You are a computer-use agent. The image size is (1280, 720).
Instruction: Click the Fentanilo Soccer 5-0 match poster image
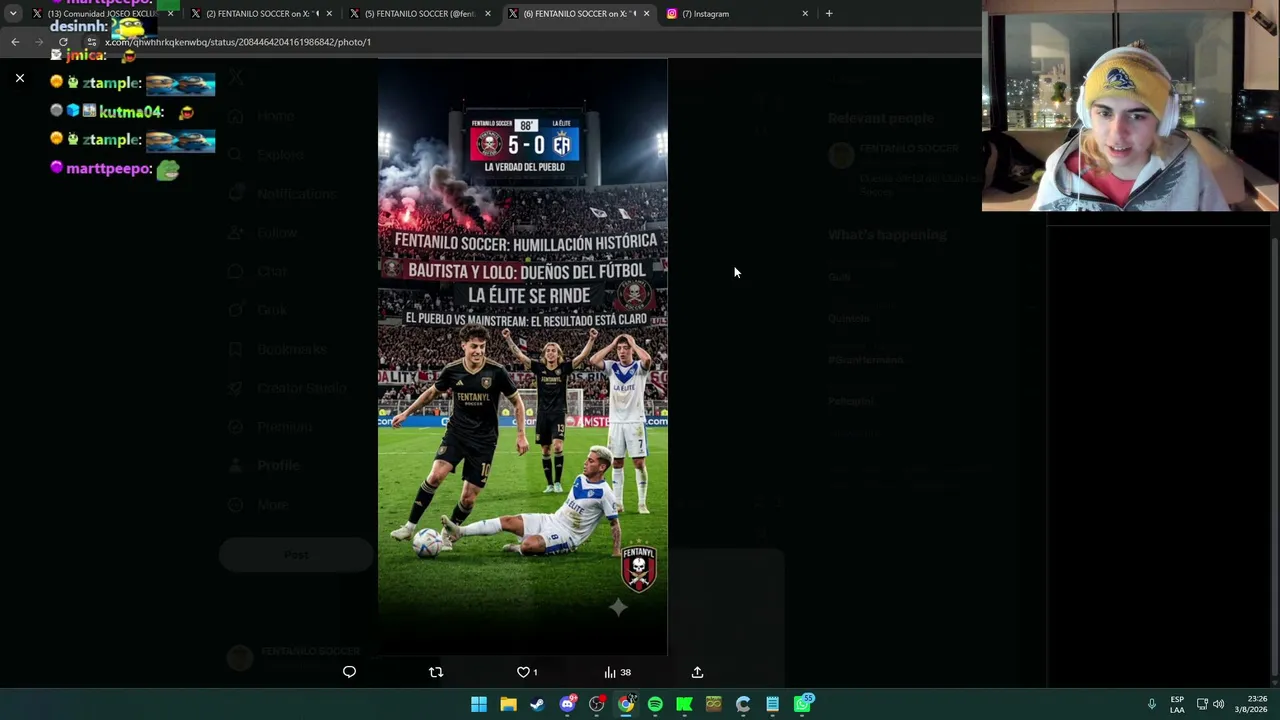pos(523,357)
